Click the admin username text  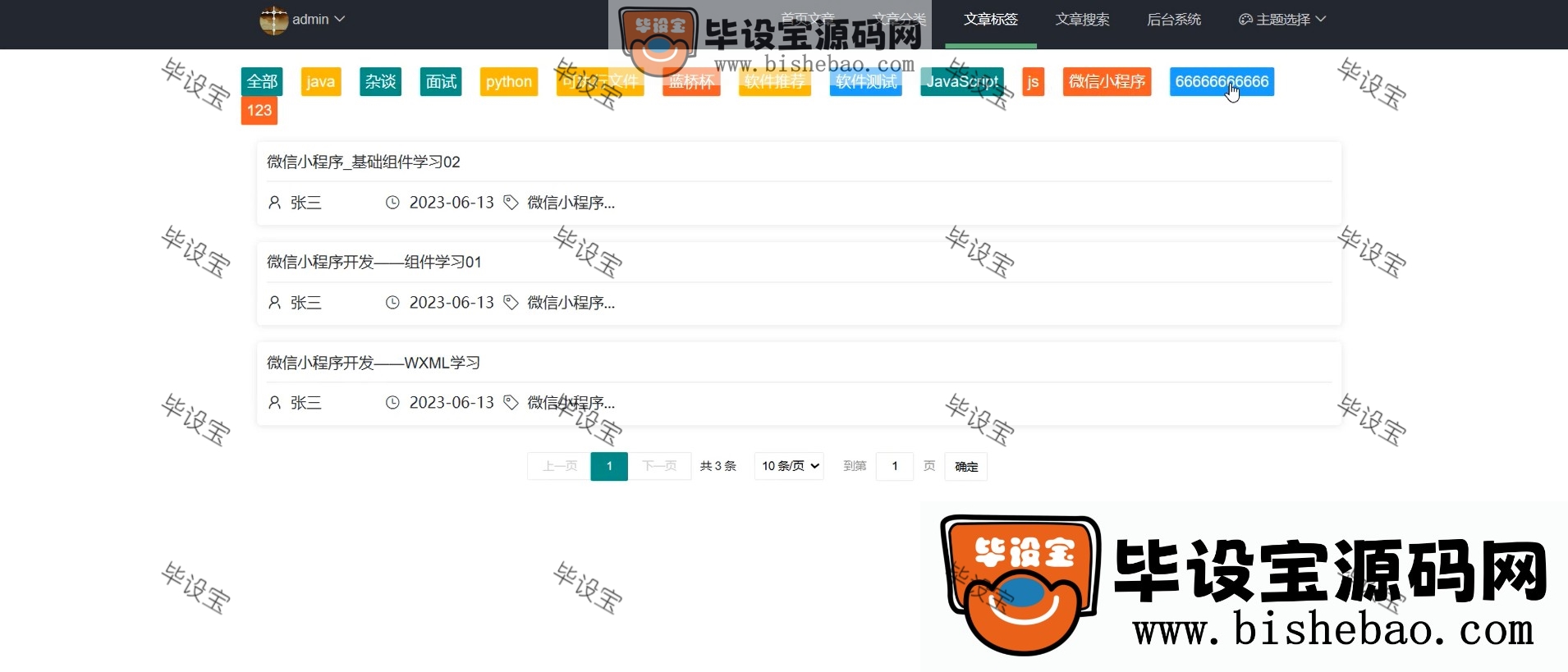pos(310,19)
